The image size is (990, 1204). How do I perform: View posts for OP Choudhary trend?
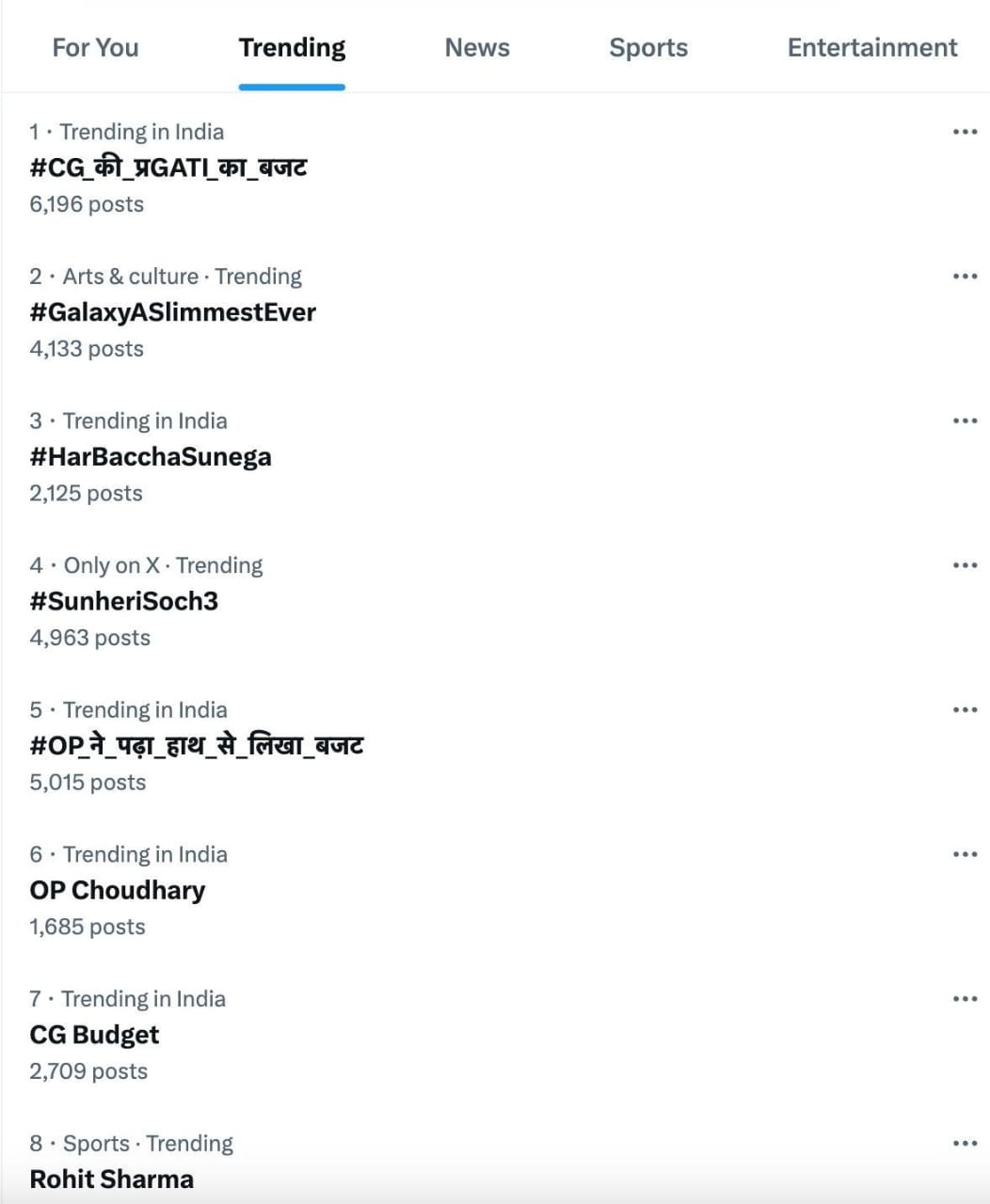coord(117,890)
